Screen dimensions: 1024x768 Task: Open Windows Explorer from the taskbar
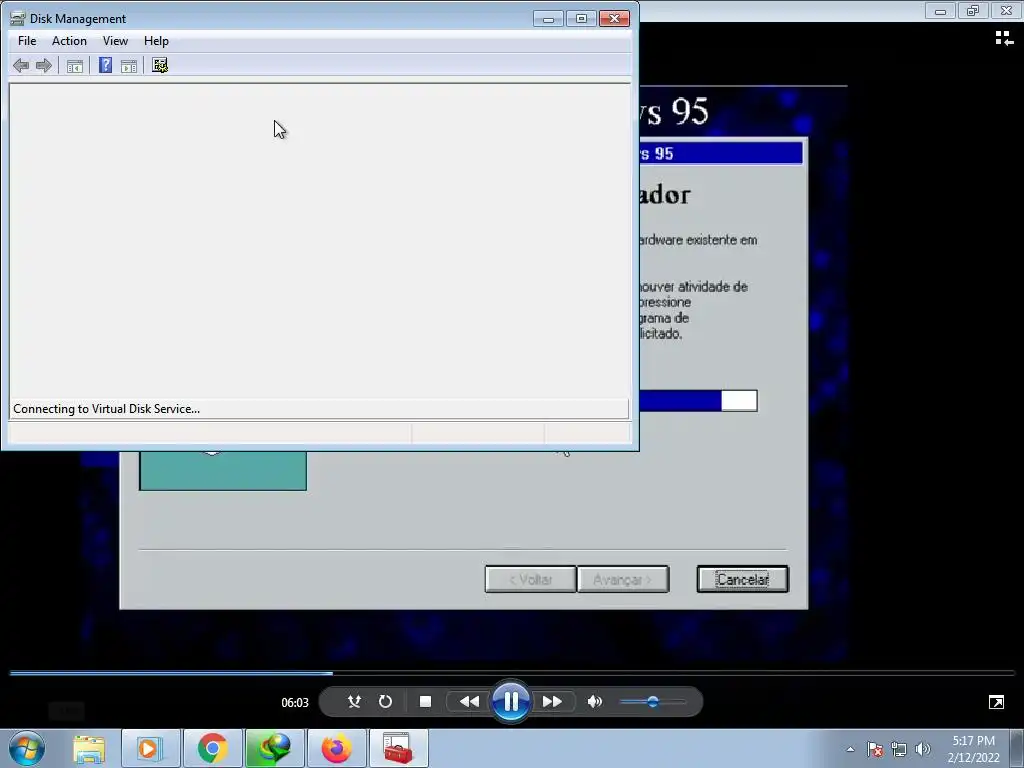(89, 748)
